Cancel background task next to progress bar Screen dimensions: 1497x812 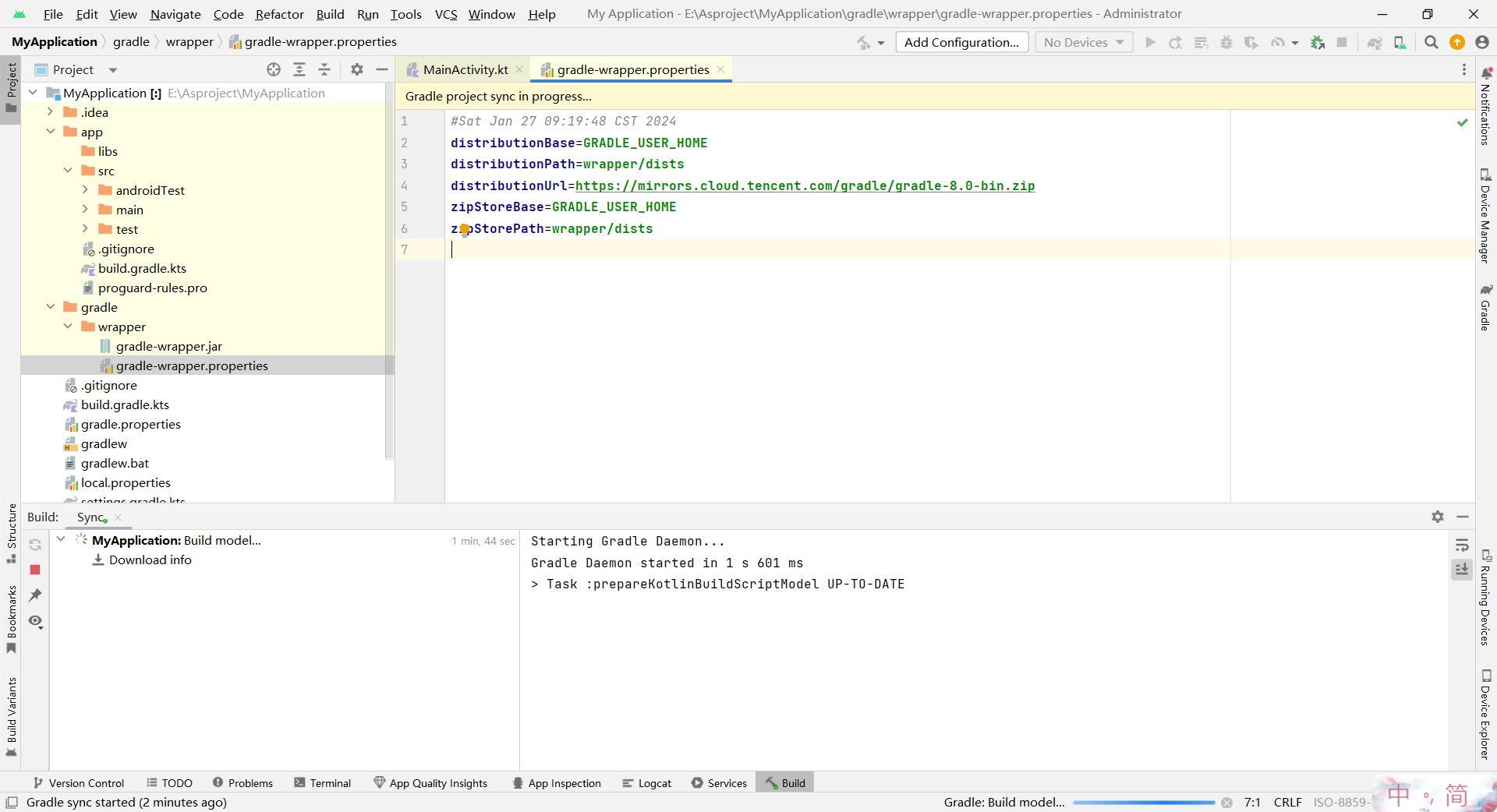click(x=1226, y=803)
